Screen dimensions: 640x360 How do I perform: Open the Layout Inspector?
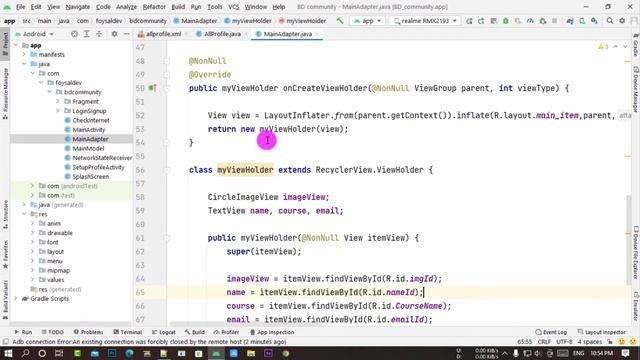[602, 332]
